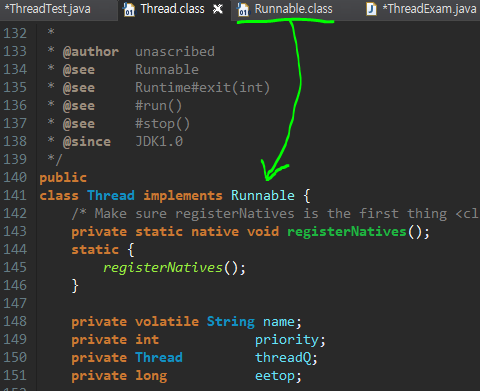Click 'JDK1.0' after the @since tag
The width and height of the screenshot is (480, 391).
(x=159, y=142)
